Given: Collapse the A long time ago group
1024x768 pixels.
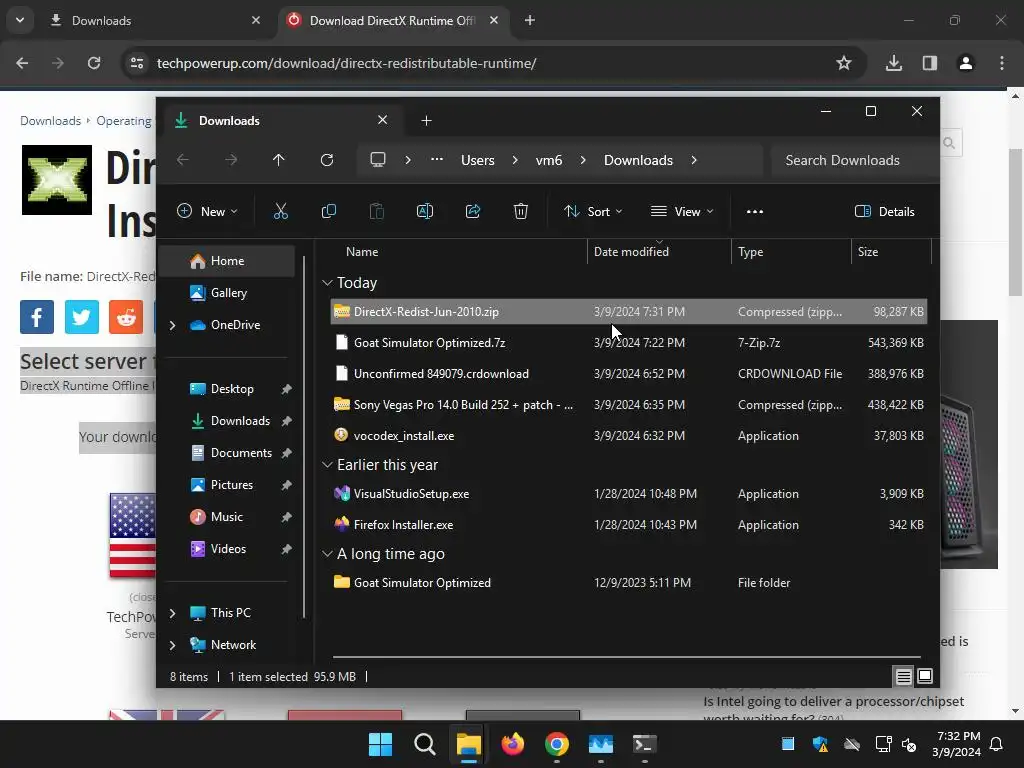Looking at the screenshot, I should click(327, 554).
